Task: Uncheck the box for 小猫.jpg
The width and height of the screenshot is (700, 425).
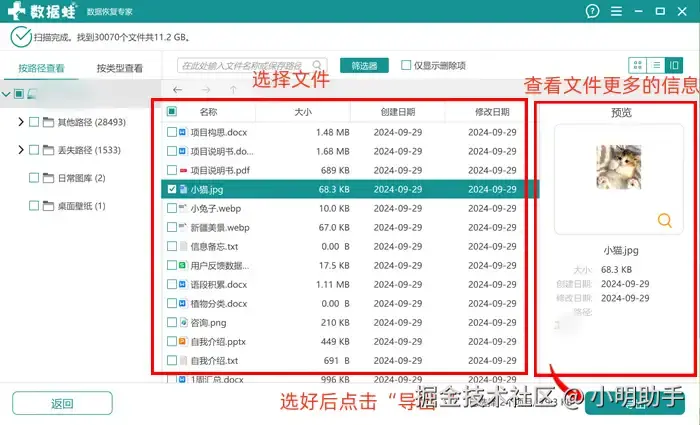Action: click(172, 189)
